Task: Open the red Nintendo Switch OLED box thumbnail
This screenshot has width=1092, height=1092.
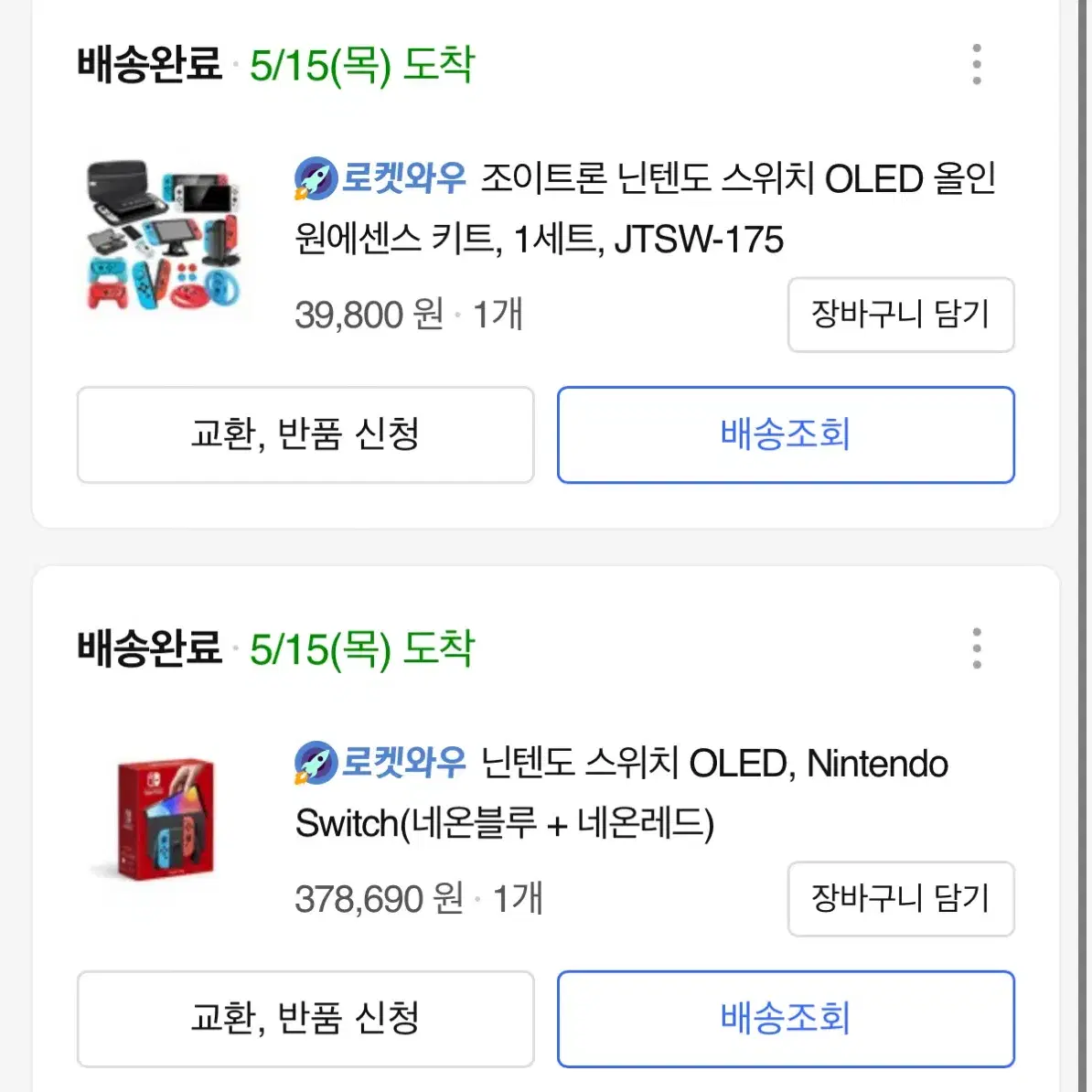Action: (x=165, y=819)
